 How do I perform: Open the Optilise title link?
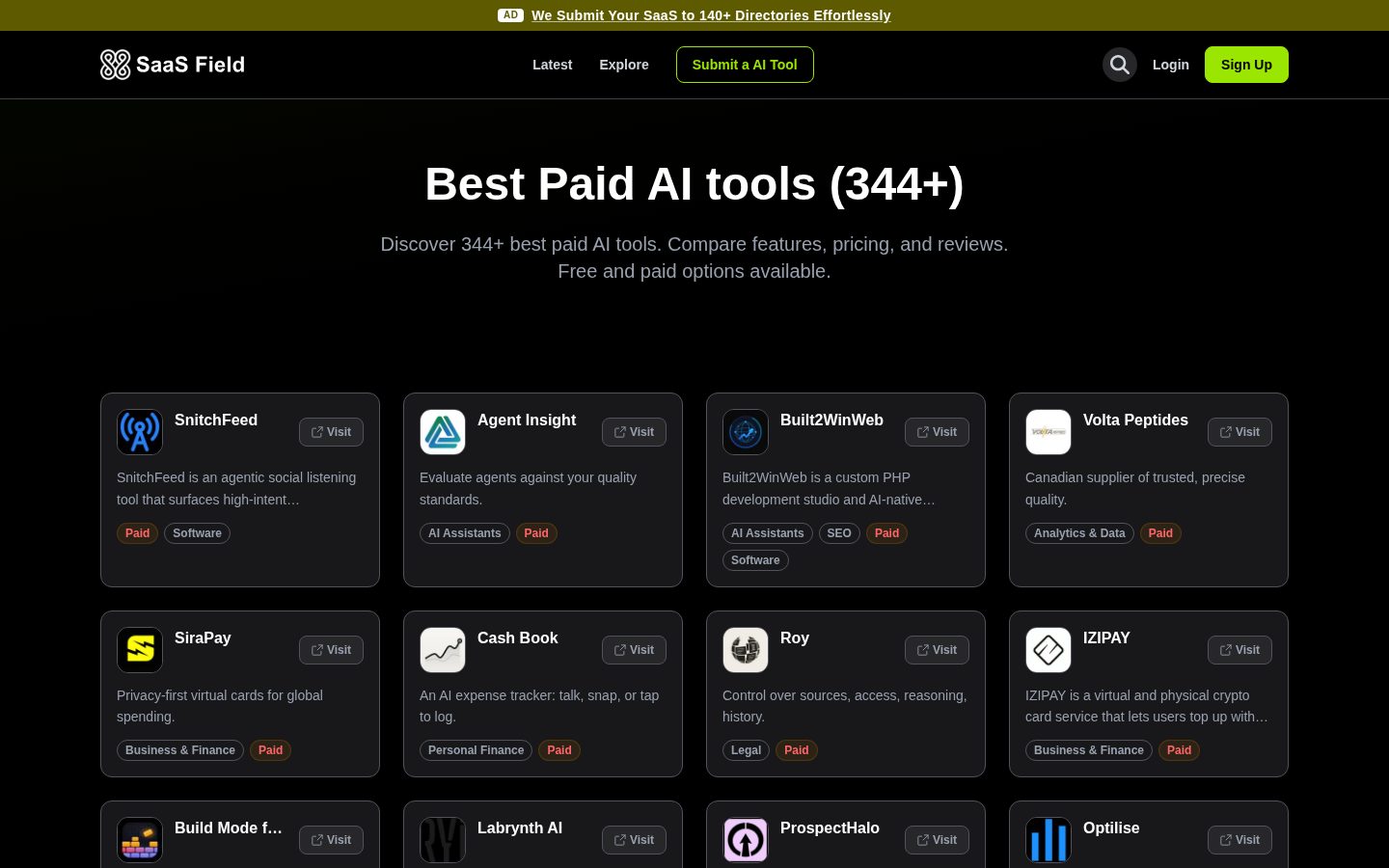1111,827
